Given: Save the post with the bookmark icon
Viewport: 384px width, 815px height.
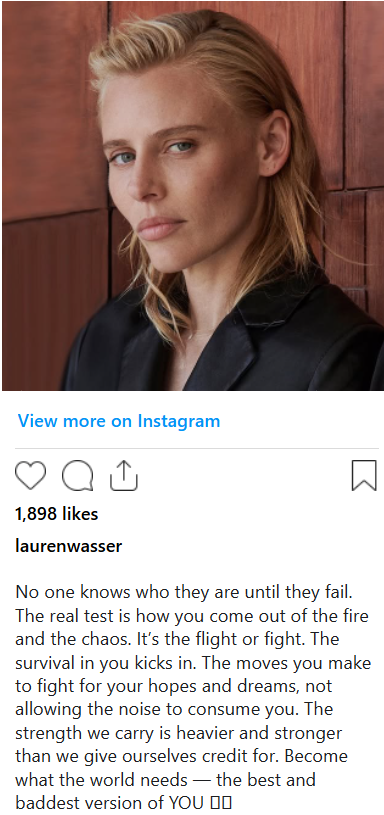Looking at the screenshot, I should point(364,476).
